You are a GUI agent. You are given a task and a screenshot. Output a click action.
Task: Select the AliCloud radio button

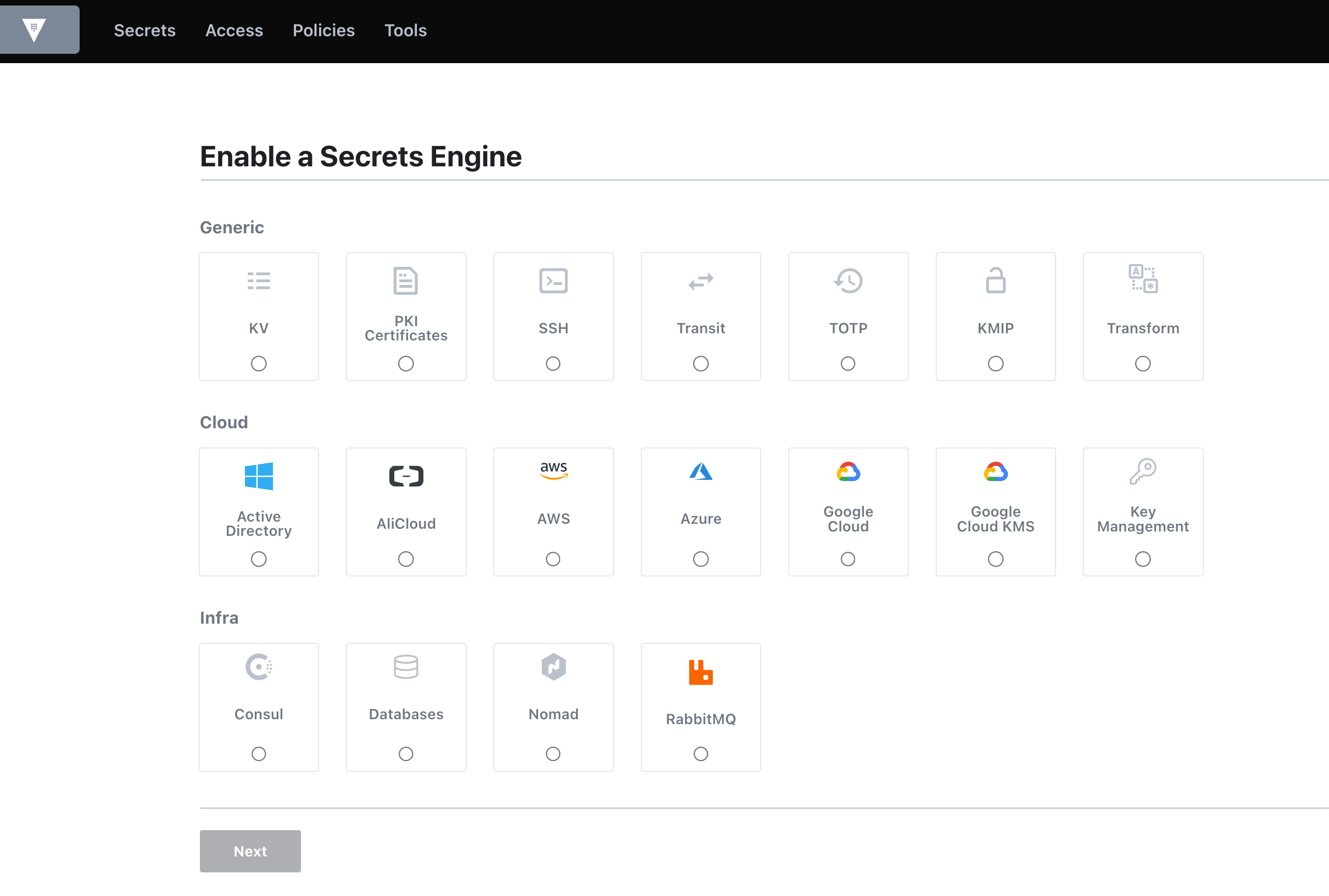(406, 559)
